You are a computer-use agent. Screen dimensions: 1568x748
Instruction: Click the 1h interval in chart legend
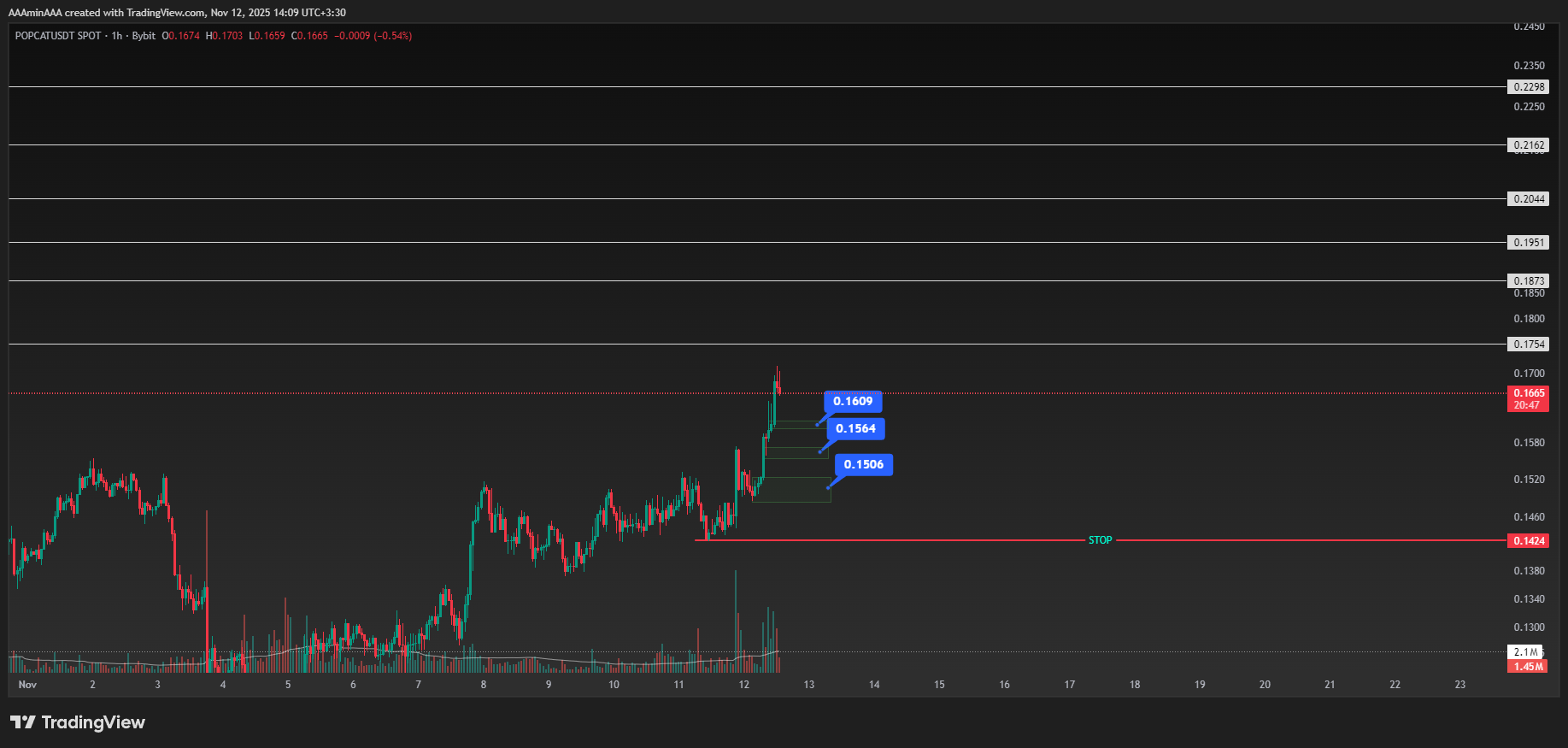[x=117, y=36]
